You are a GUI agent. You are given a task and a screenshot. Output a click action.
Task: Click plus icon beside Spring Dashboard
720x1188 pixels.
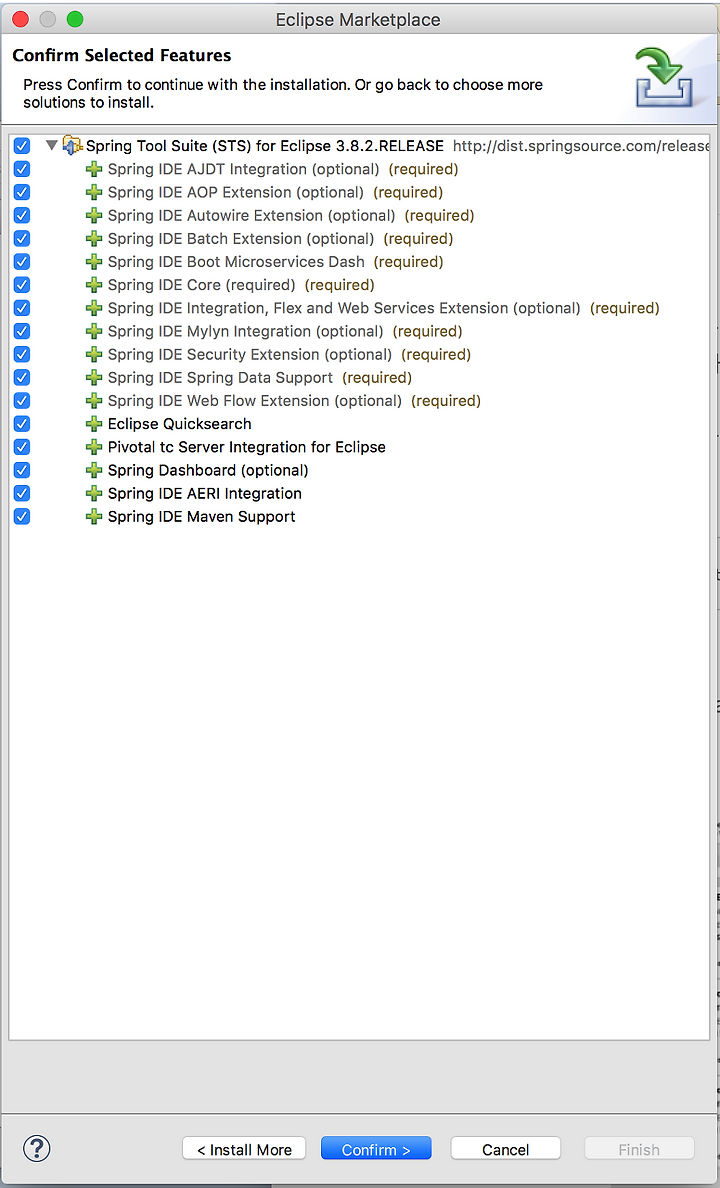94,470
